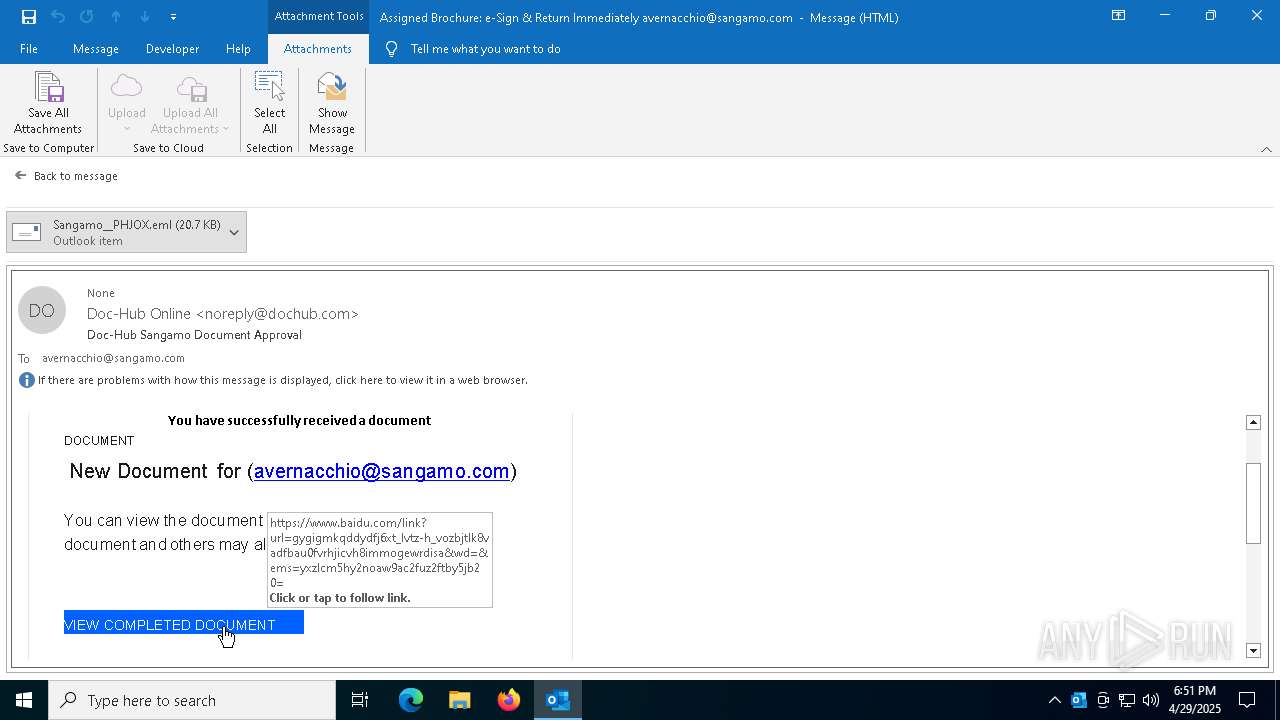Click the message body scrollbar thumb

click(1253, 504)
